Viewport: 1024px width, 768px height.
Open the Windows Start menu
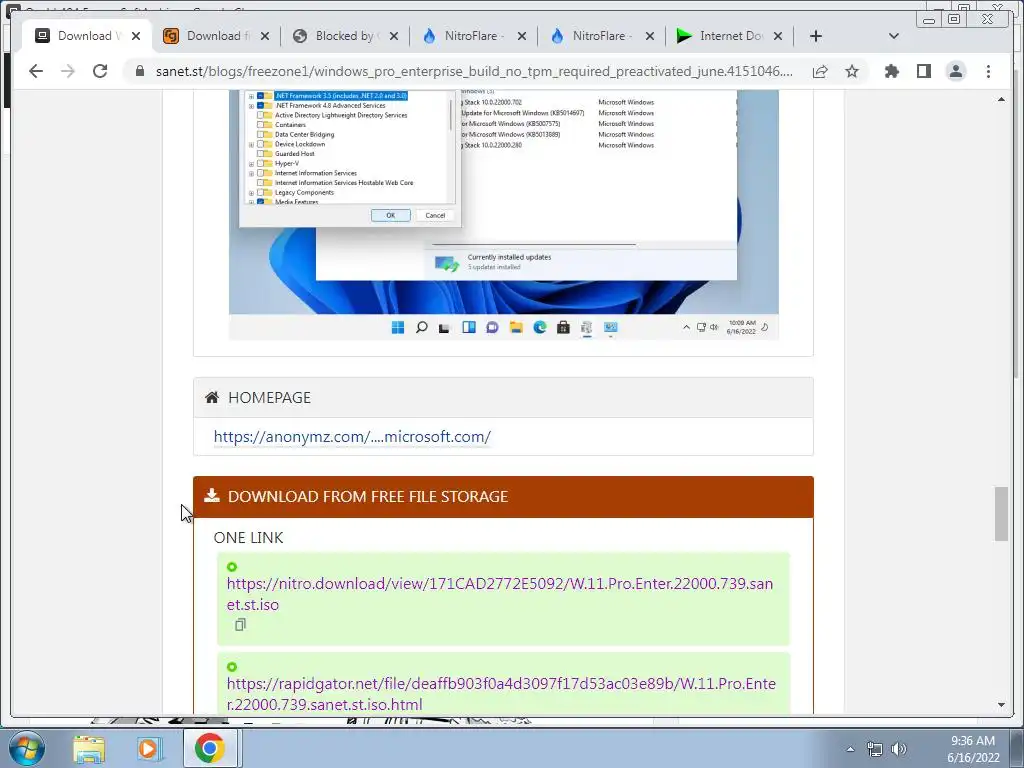coord(26,748)
